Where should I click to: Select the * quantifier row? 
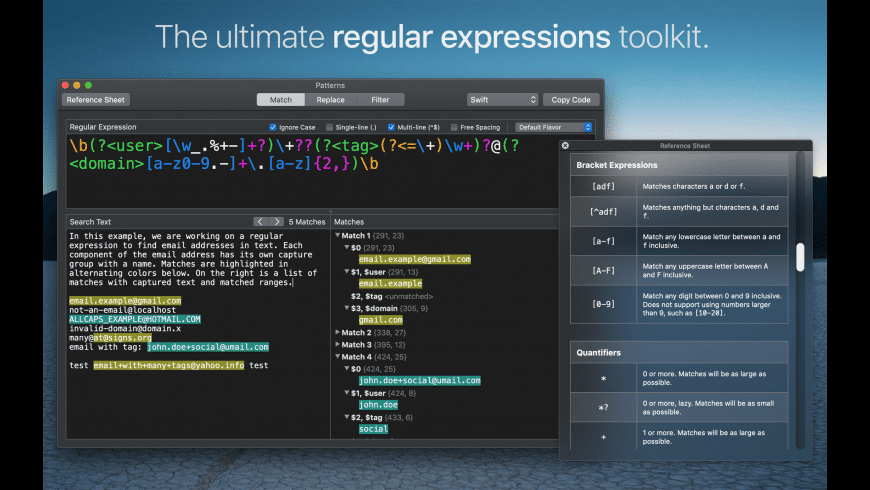[679, 378]
